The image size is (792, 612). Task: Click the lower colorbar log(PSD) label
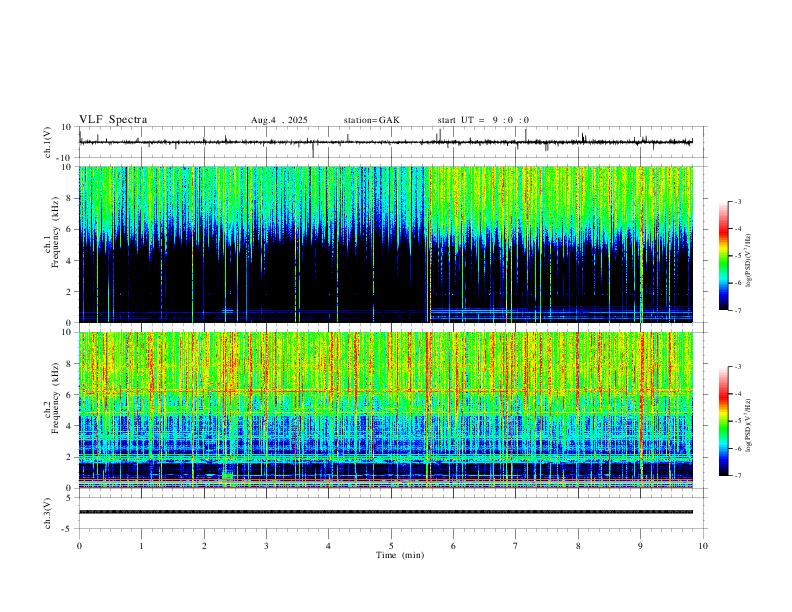click(748, 426)
